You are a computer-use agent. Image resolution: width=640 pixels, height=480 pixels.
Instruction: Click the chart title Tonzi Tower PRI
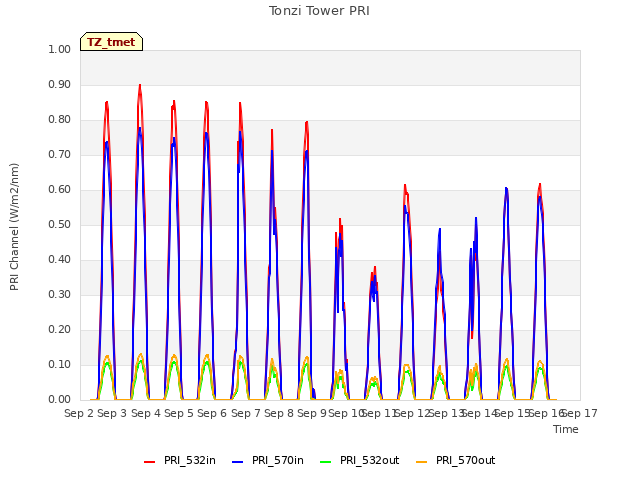point(319,11)
